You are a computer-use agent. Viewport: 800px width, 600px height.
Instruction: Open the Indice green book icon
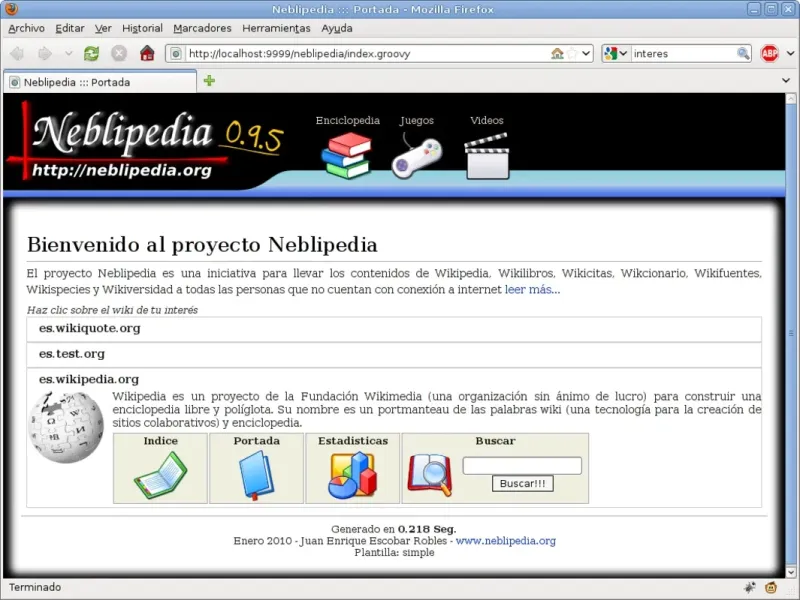click(161, 476)
